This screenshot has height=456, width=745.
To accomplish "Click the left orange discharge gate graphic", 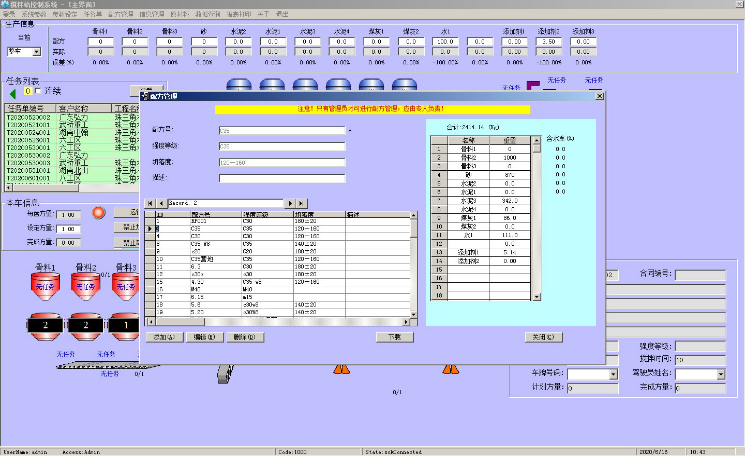I will coord(342,369).
